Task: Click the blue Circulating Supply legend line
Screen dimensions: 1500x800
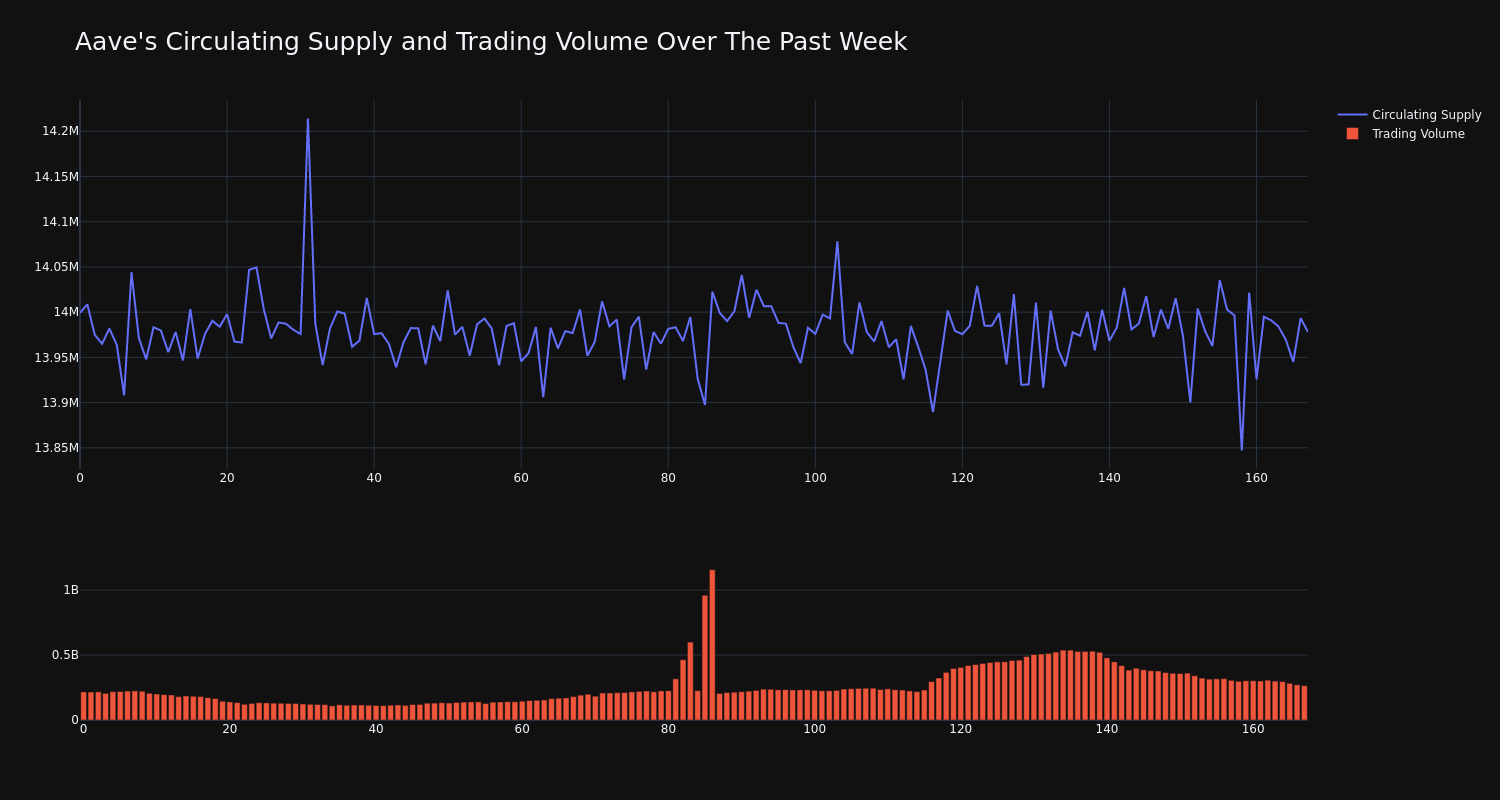Action: click(1352, 115)
